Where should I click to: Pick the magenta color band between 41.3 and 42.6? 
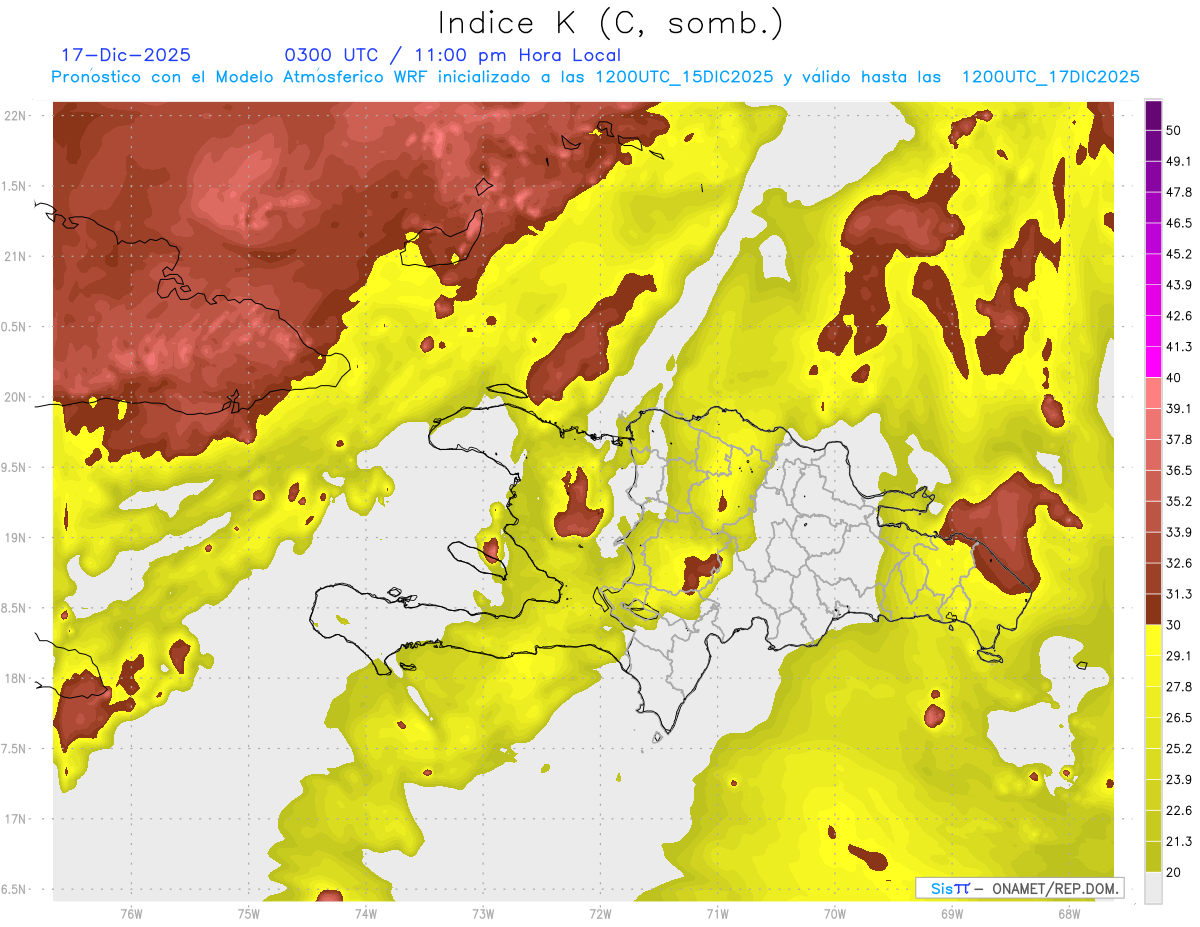click(1153, 331)
